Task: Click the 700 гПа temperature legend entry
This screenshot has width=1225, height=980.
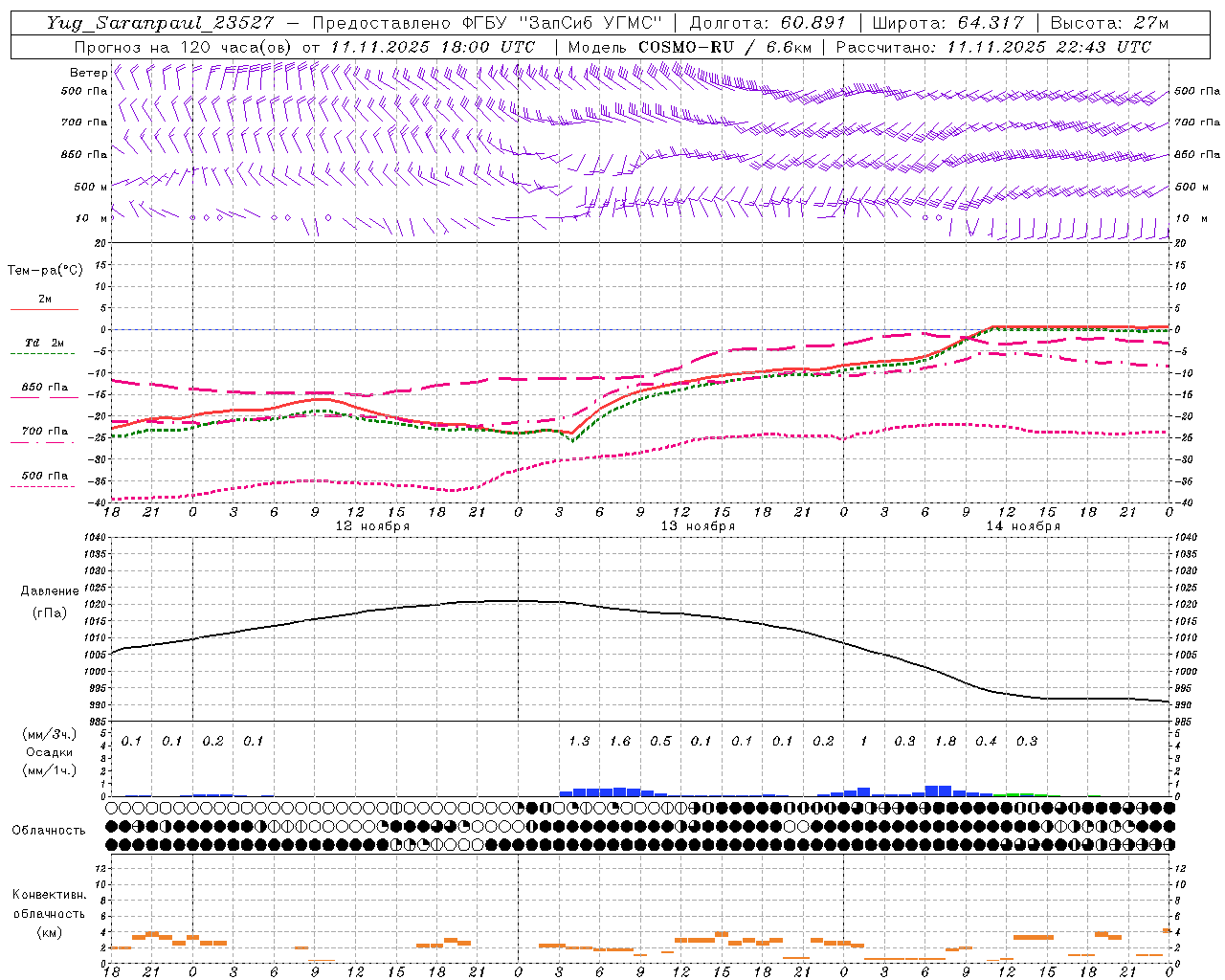Action: click(x=45, y=432)
